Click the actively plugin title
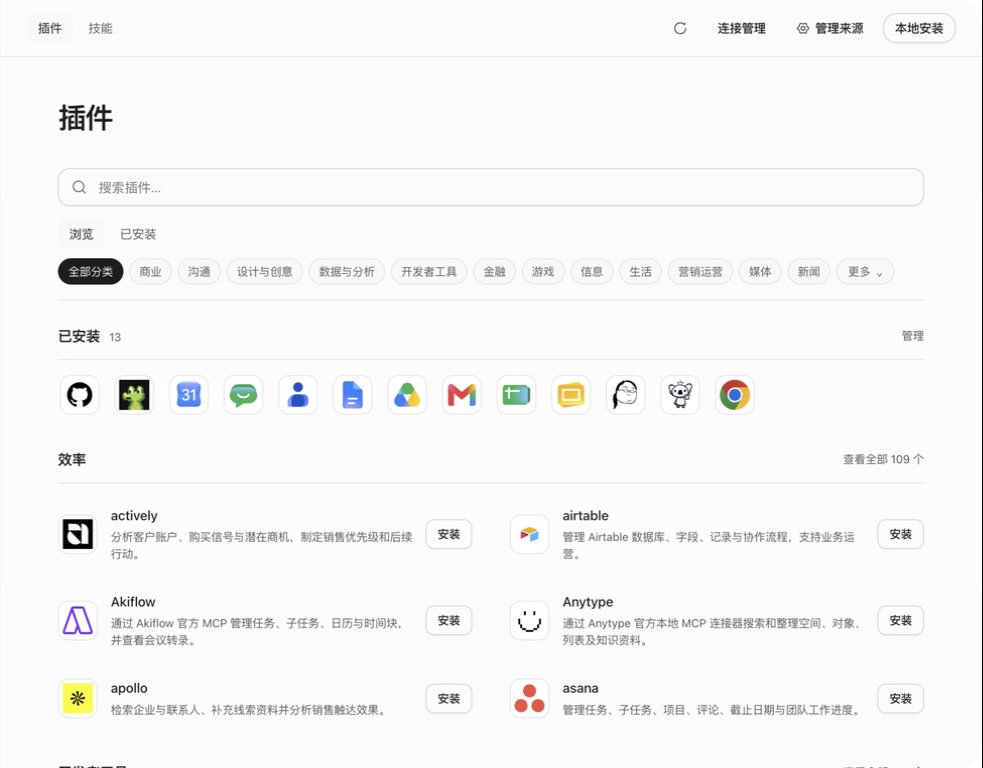 (134, 516)
